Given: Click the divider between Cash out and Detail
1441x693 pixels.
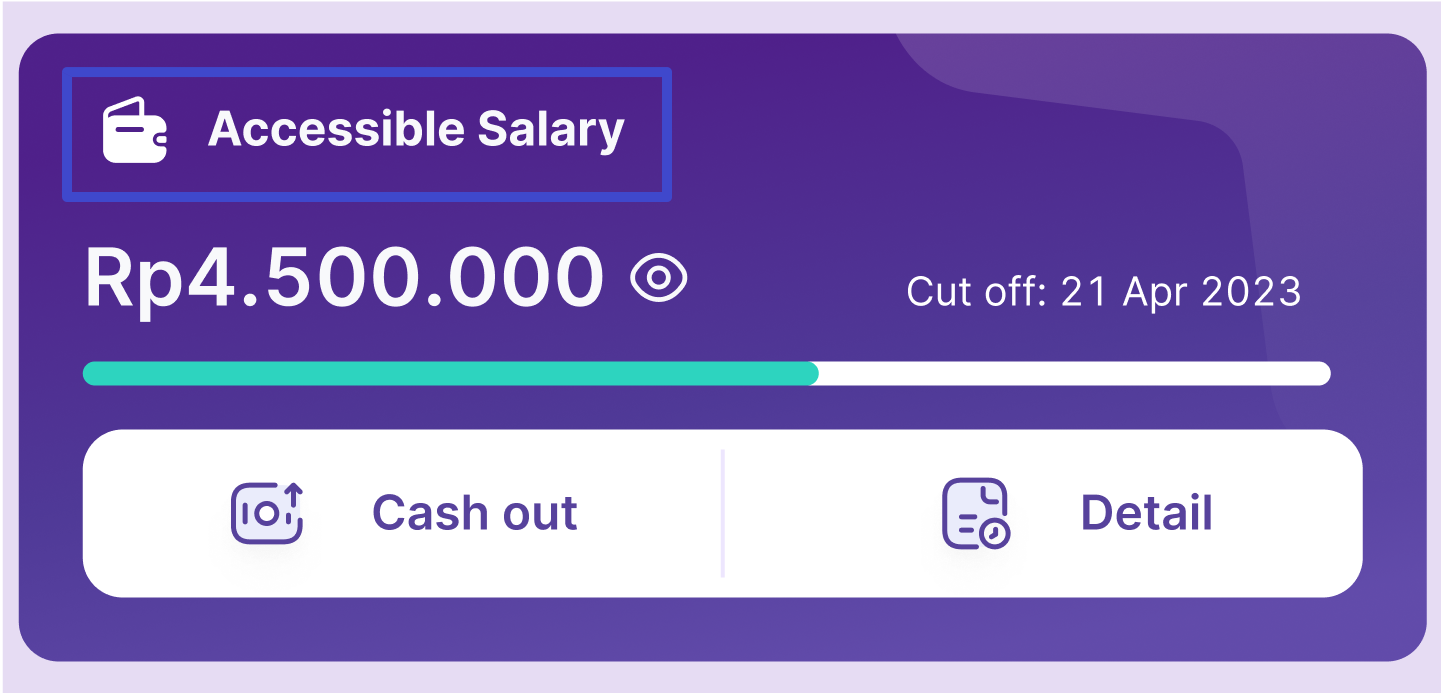Looking at the screenshot, I should pos(722,513).
